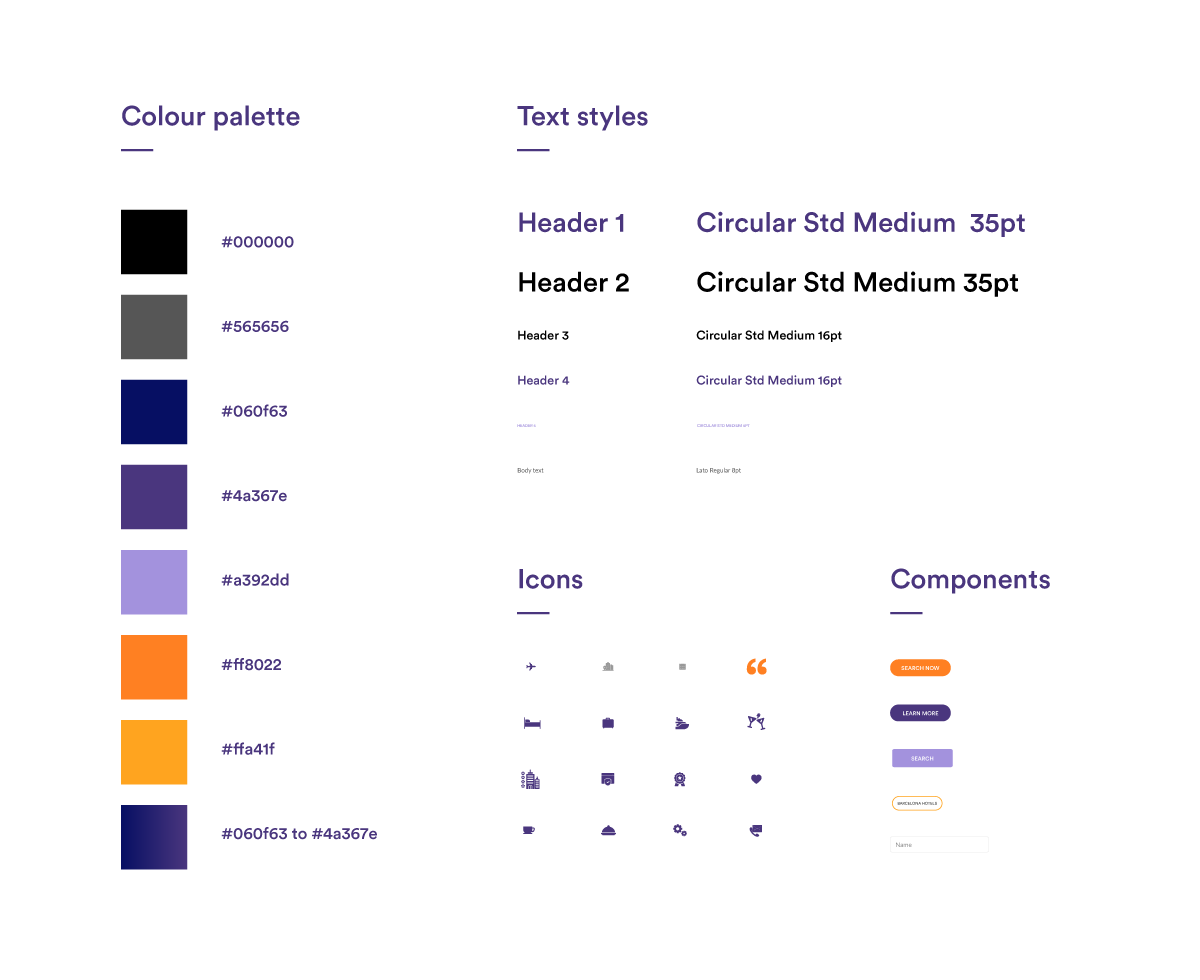Pick the orange #ff8022 colour swatch
Image resolution: width=1200 pixels, height=980 pixels.
(x=154, y=667)
